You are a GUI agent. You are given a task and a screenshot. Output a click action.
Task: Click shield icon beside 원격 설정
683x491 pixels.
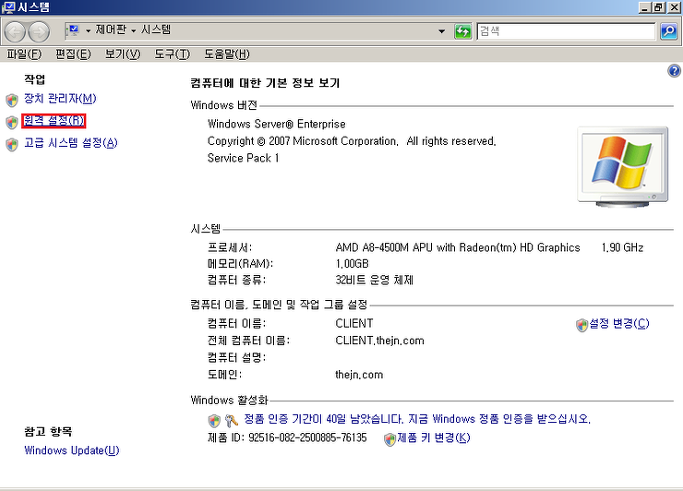click(12, 122)
